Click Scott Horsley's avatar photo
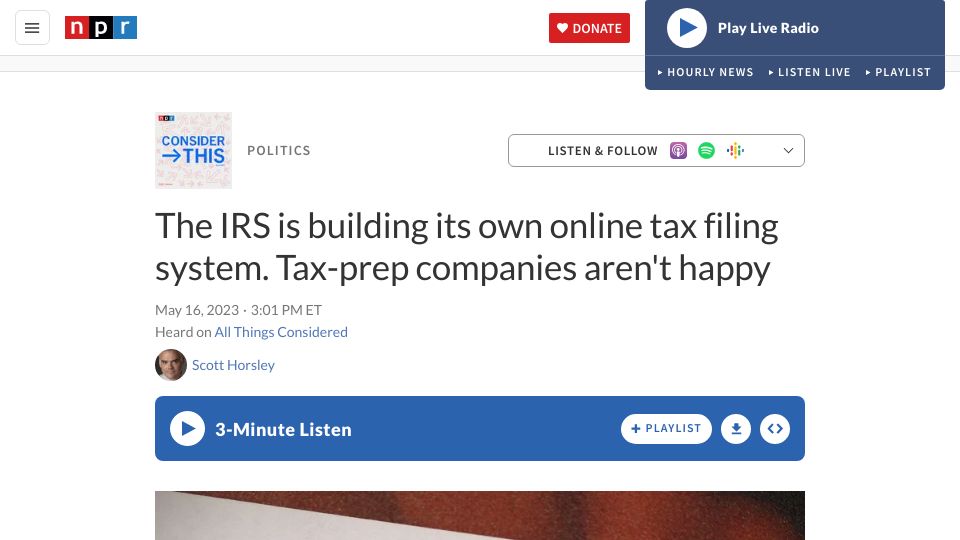Image resolution: width=960 pixels, height=540 pixels. click(171, 365)
